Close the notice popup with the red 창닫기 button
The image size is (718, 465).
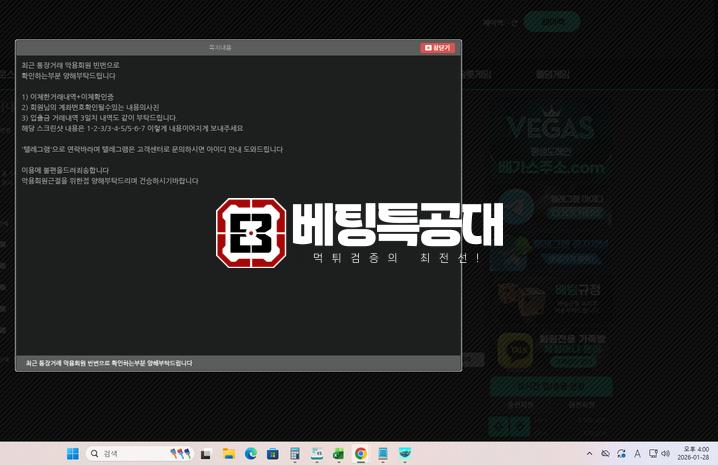[x=437, y=48]
